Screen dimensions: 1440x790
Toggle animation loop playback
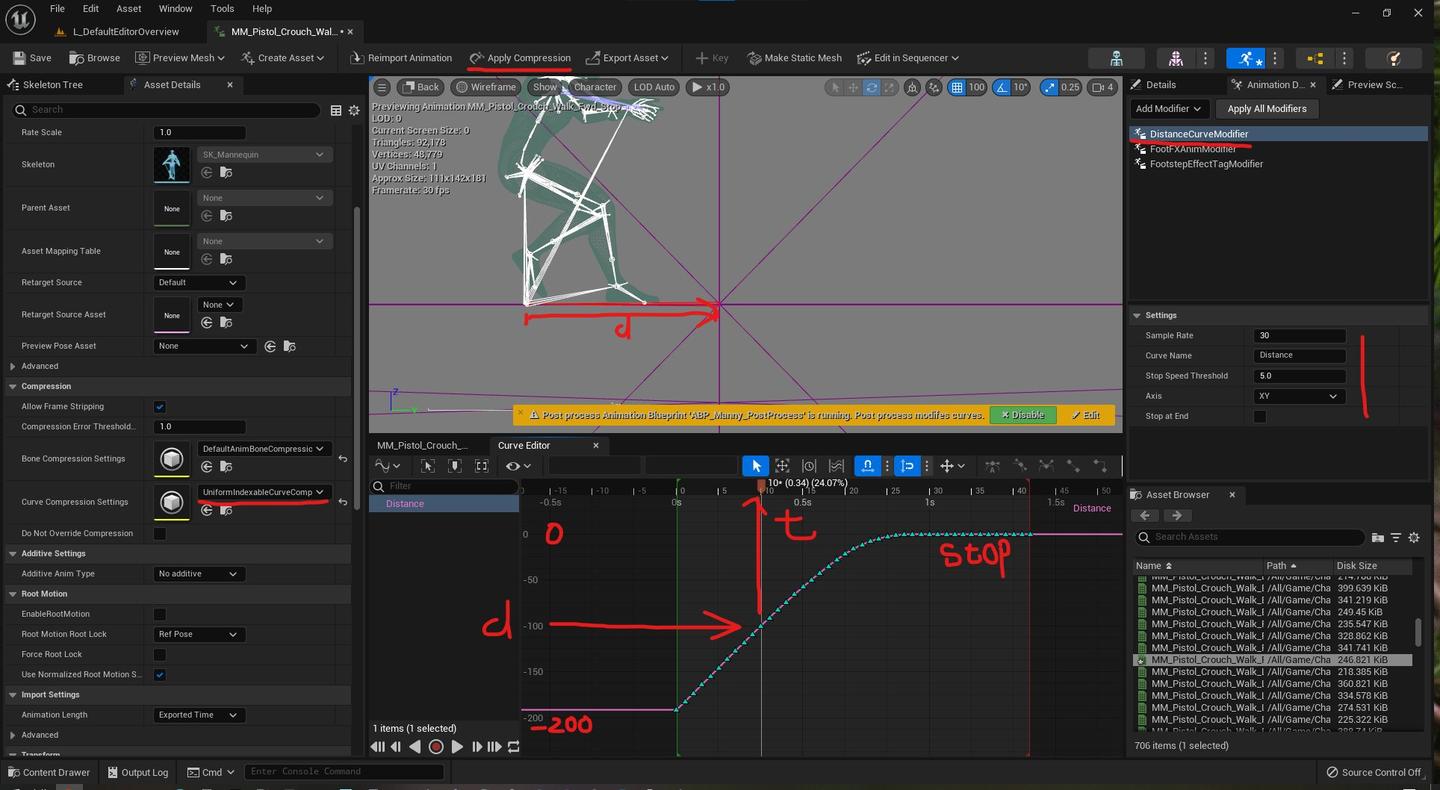click(513, 747)
